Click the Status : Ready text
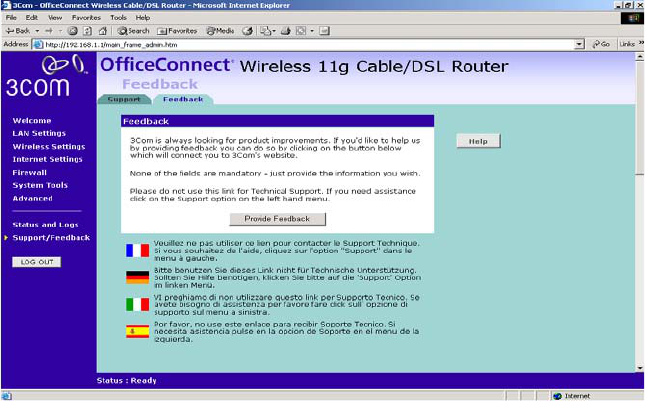The height and width of the screenshot is (402, 645). (127, 381)
